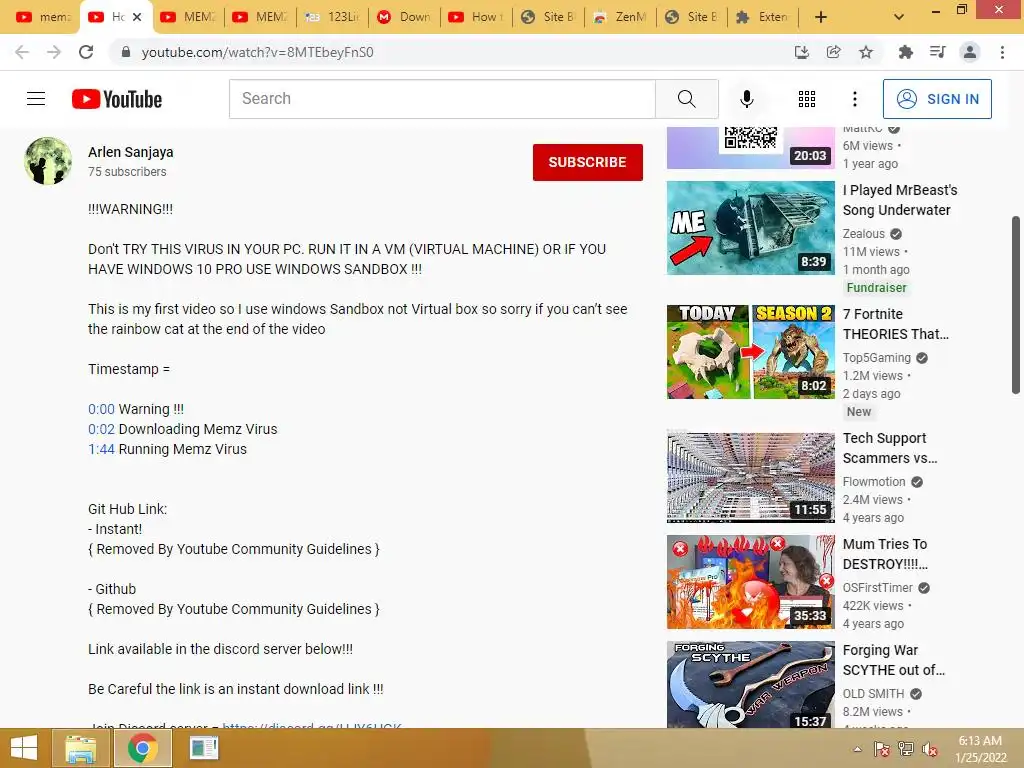Bookmark this page with the star icon
The width and height of the screenshot is (1024, 768).
coord(866,52)
